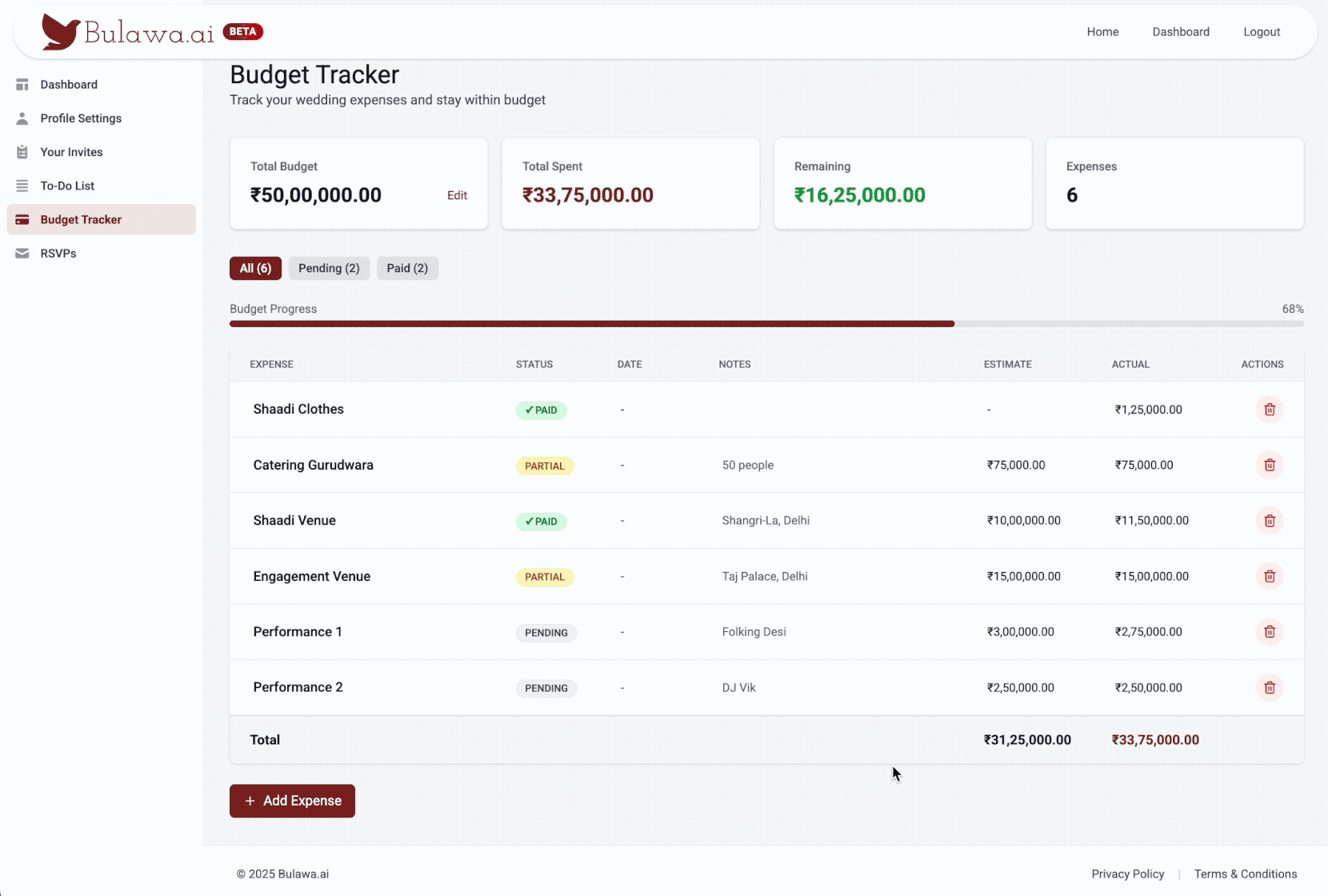Viewport: 1328px width, 896px height.
Task: Click the Budget Progress bar
Action: (x=766, y=324)
